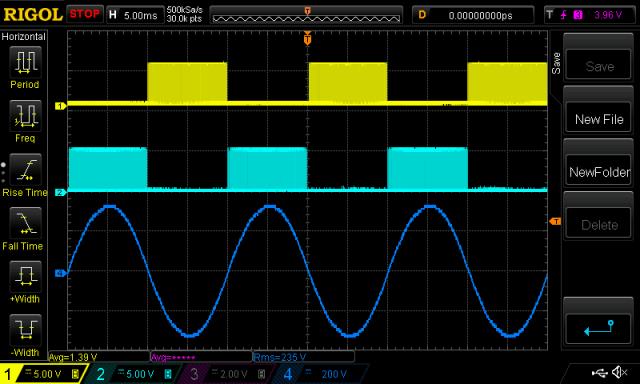Click the orange trigger level marker

555,221
